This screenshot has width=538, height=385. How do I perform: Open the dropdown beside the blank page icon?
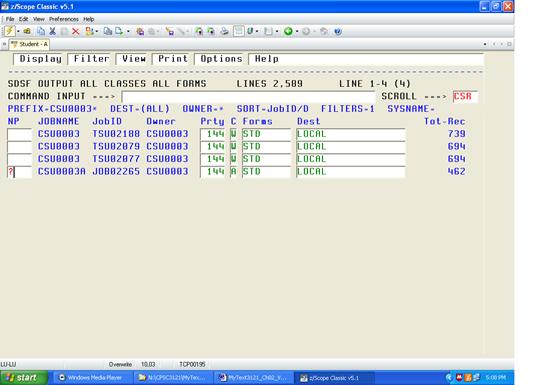(x=277, y=32)
